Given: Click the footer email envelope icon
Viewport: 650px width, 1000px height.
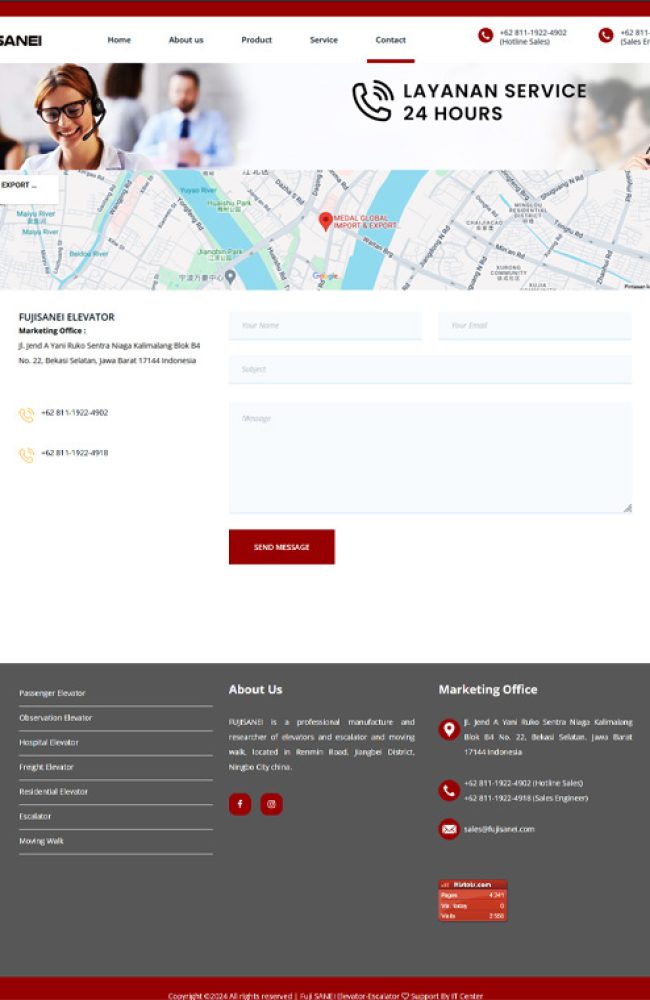Looking at the screenshot, I should (x=448, y=829).
